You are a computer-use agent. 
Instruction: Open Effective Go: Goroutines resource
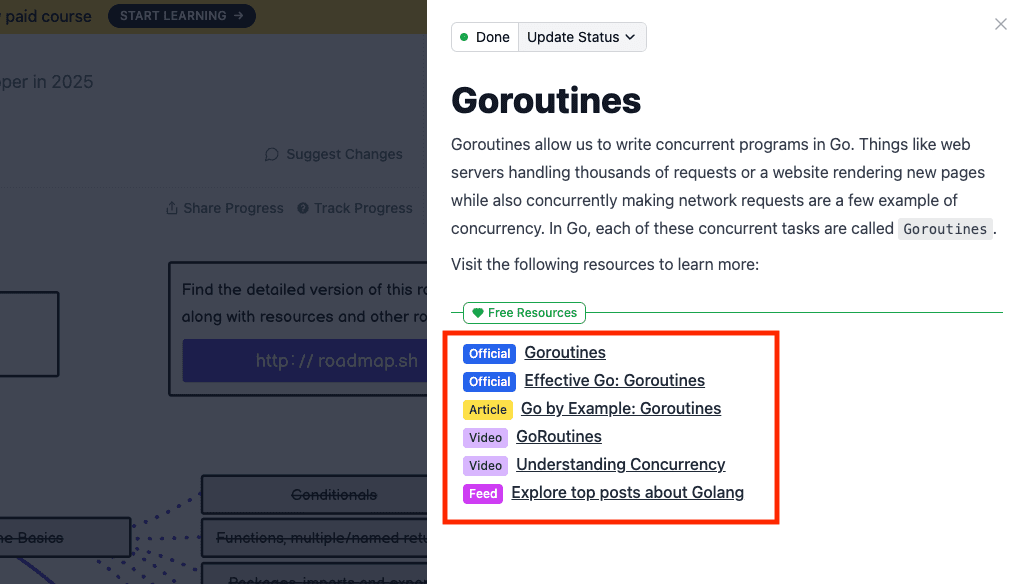coord(614,380)
